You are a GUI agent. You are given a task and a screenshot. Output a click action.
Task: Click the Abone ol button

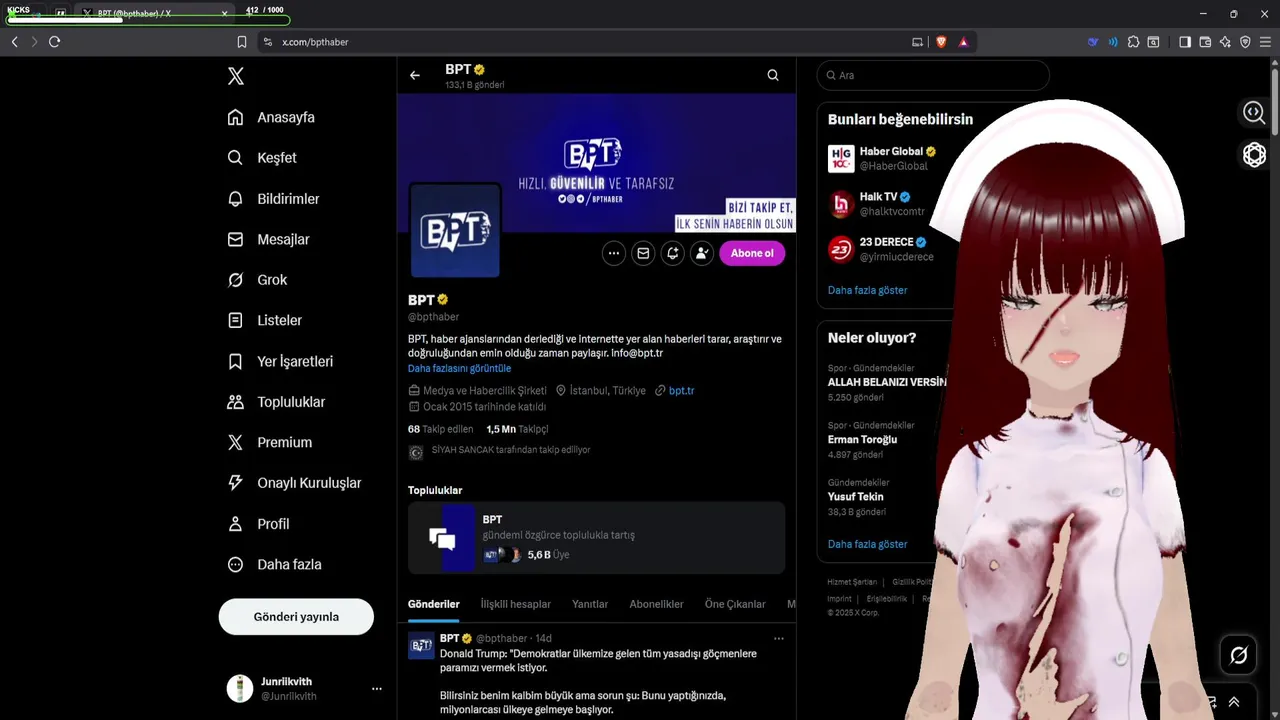point(752,253)
